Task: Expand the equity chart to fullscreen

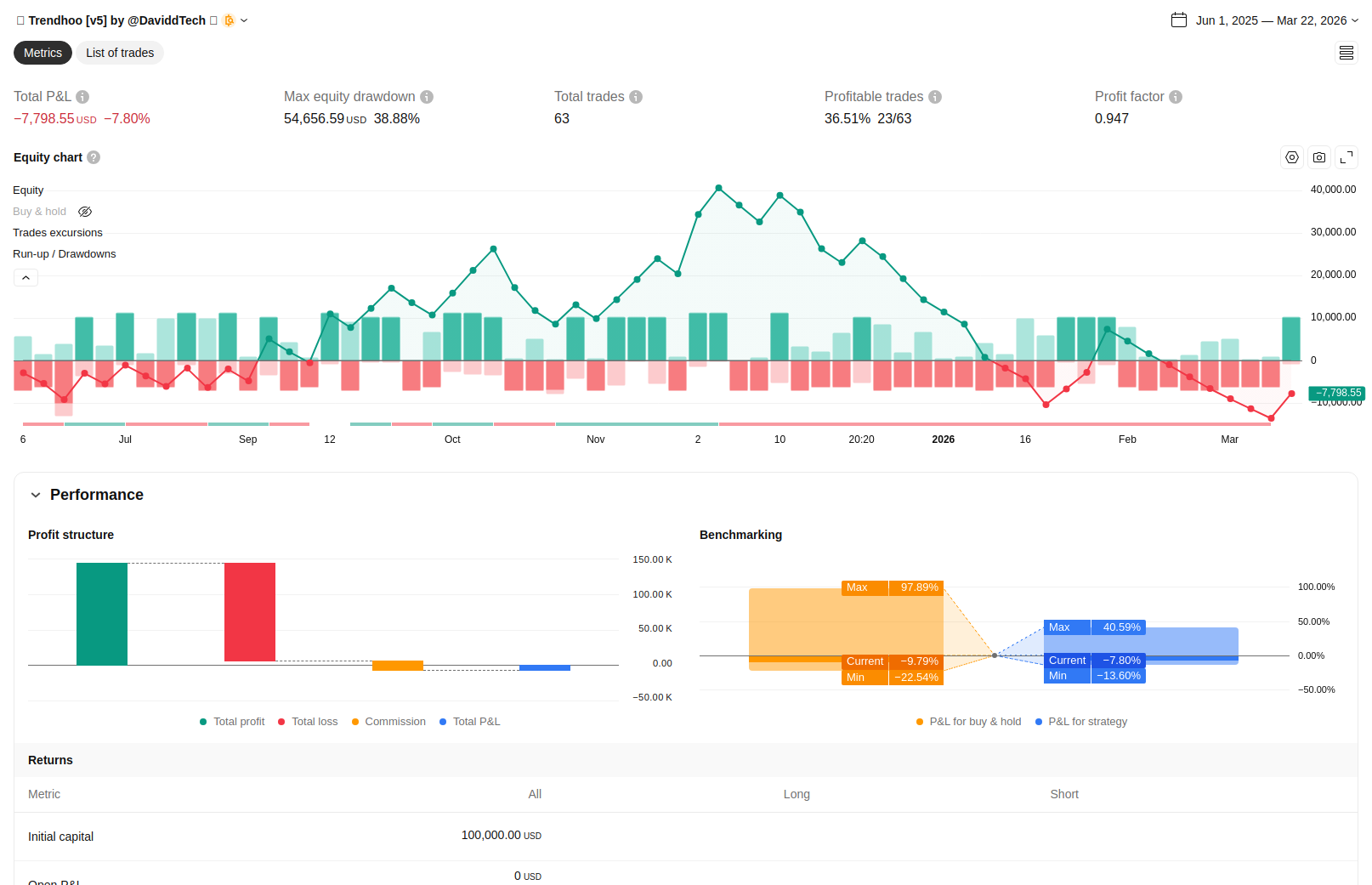Action: coord(1346,157)
